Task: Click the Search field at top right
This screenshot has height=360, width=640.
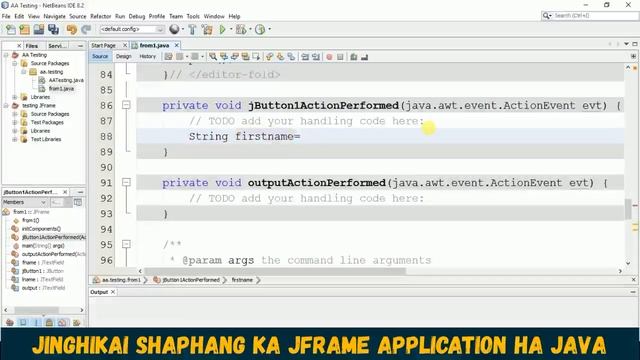Action: pos(590,16)
